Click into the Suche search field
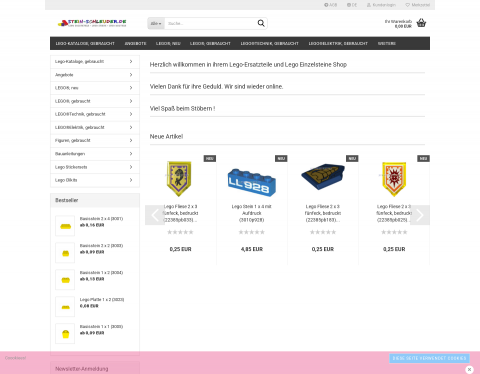The width and height of the screenshot is (480, 374). 210,23
